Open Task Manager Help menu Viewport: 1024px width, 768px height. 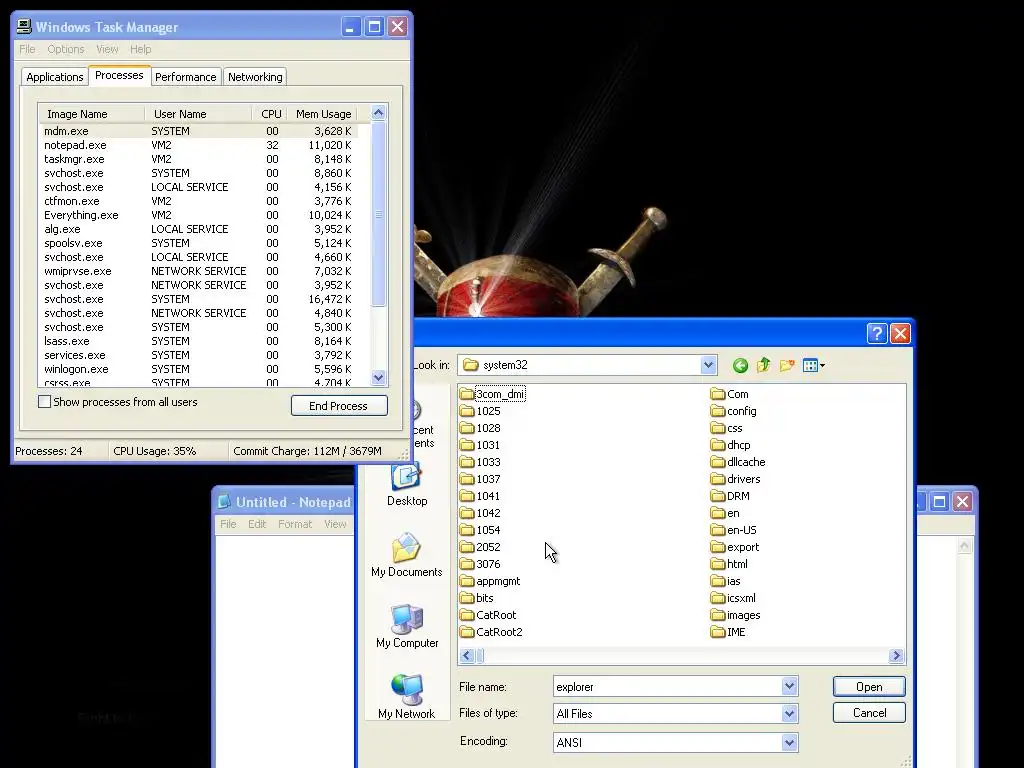140,49
